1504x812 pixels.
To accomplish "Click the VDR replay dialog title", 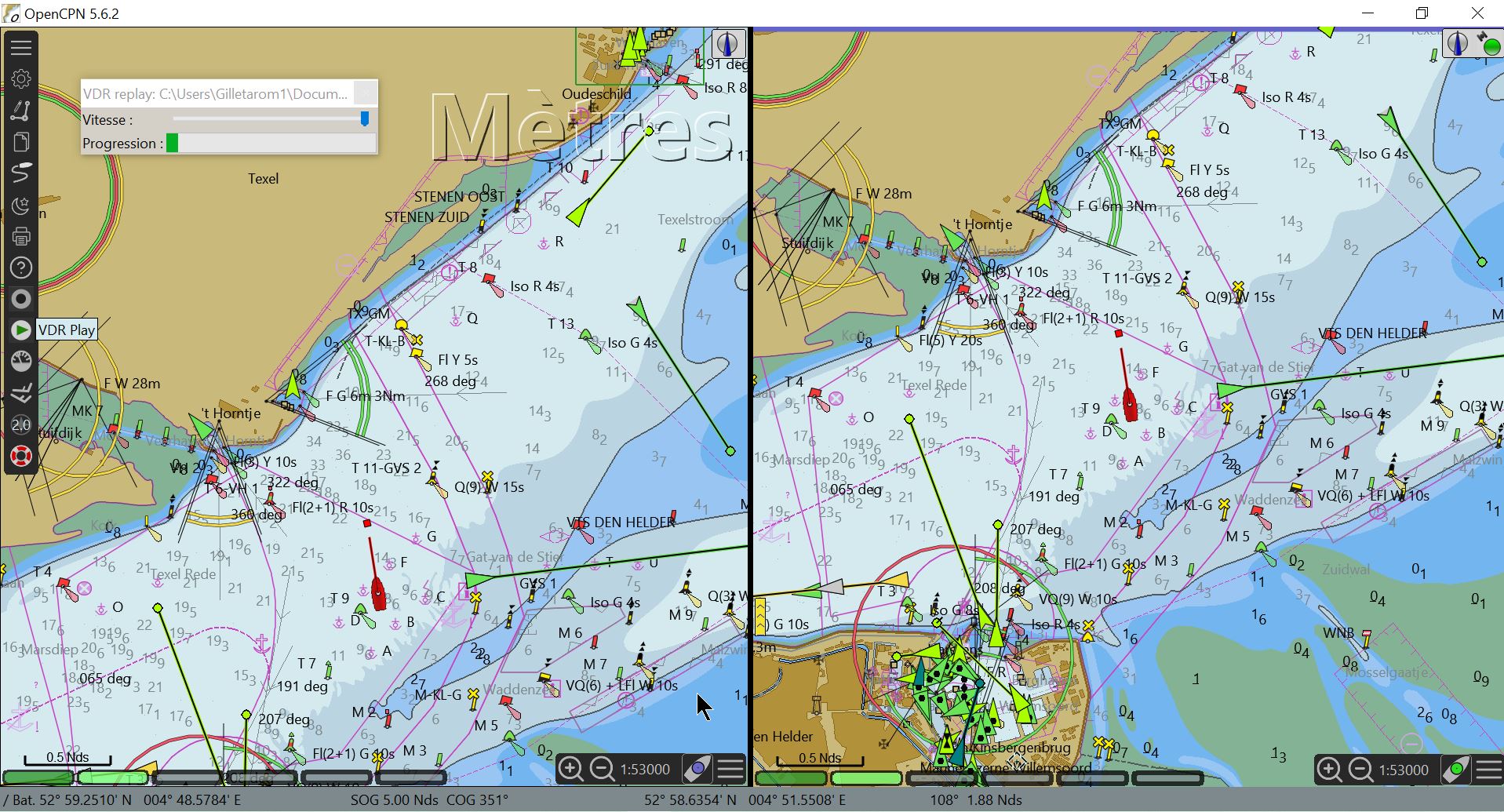I will click(x=215, y=94).
